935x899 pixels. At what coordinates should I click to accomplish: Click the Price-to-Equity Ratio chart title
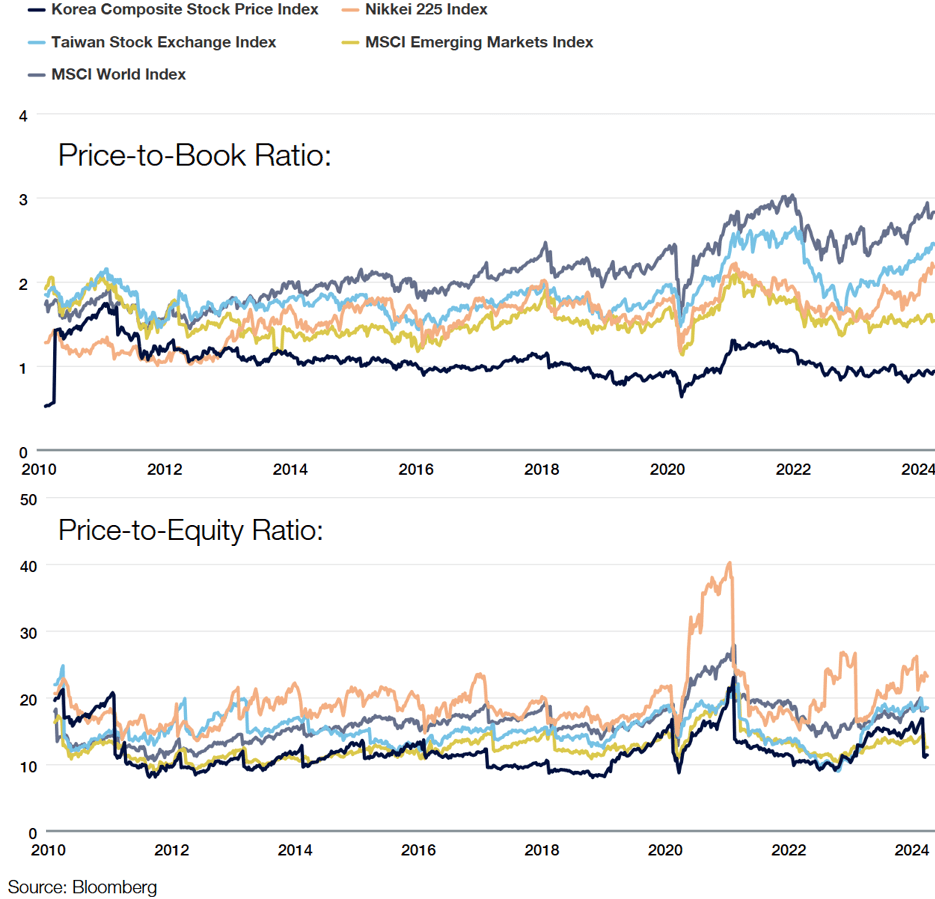click(x=190, y=531)
